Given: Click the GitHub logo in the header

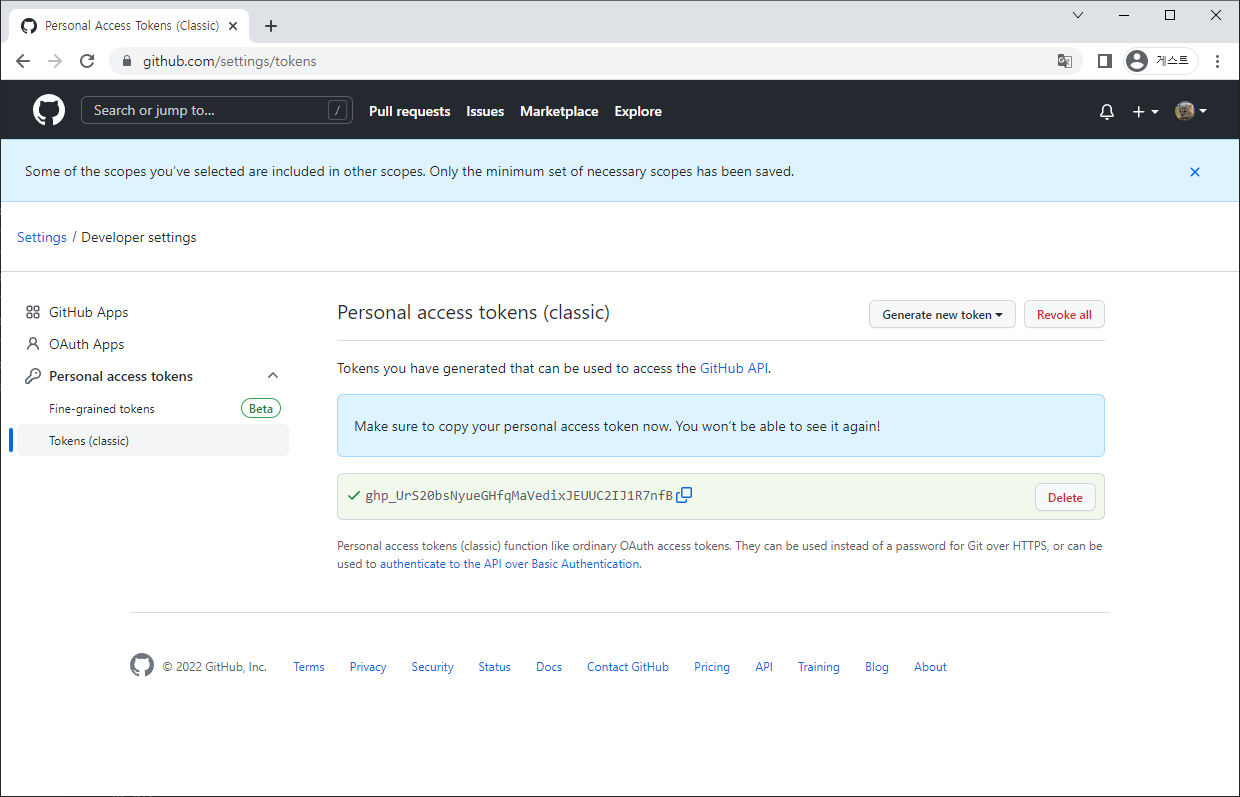Looking at the screenshot, I should coord(49,111).
